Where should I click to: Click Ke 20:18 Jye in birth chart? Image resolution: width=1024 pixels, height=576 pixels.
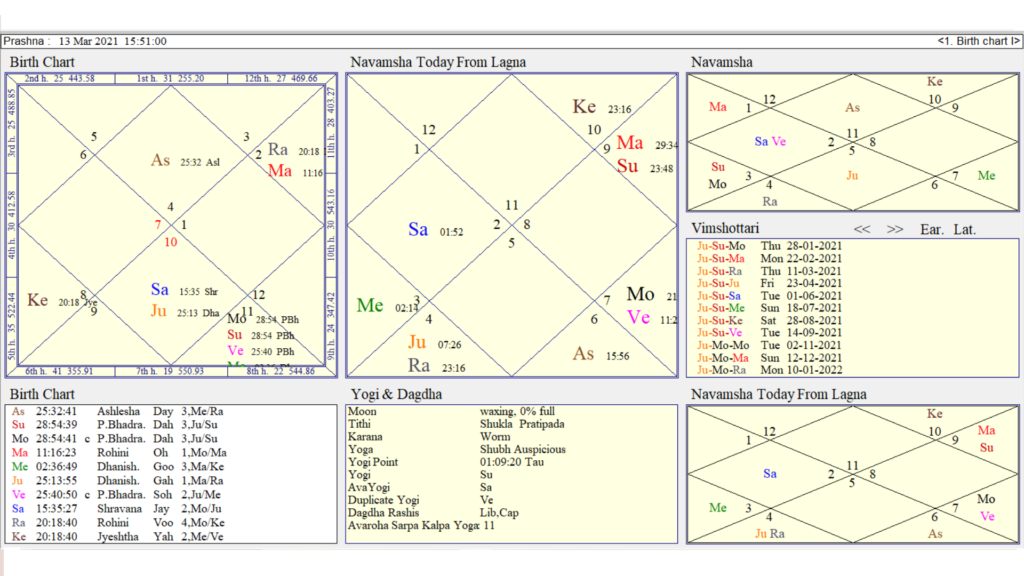tap(62, 301)
